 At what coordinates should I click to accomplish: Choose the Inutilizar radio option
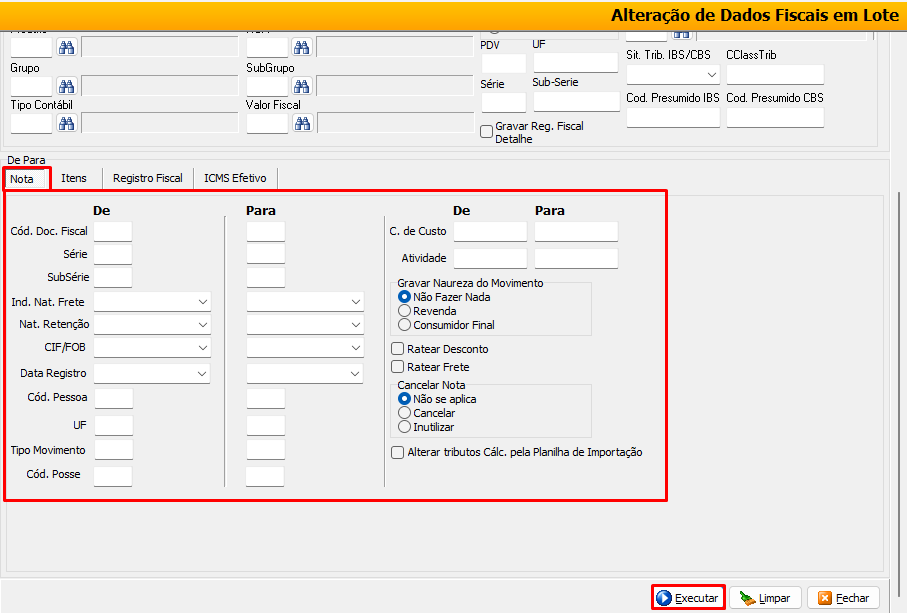point(405,427)
